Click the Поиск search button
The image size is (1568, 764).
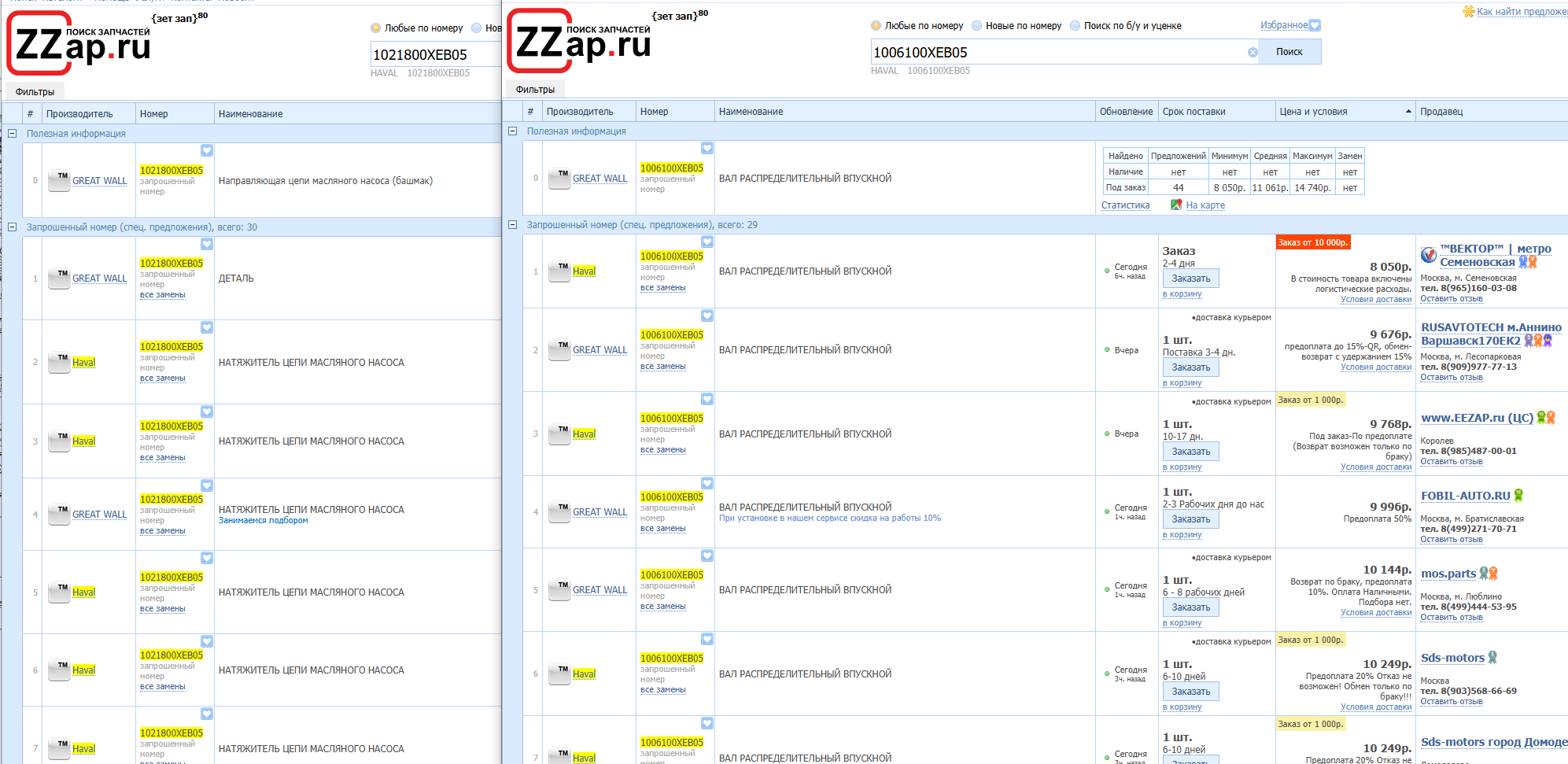1289,52
